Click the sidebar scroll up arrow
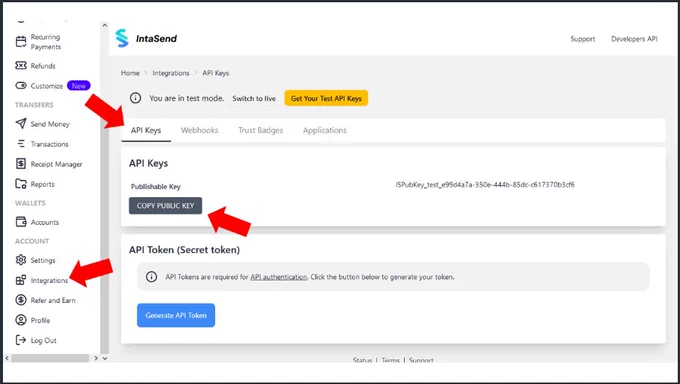 pos(105,25)
